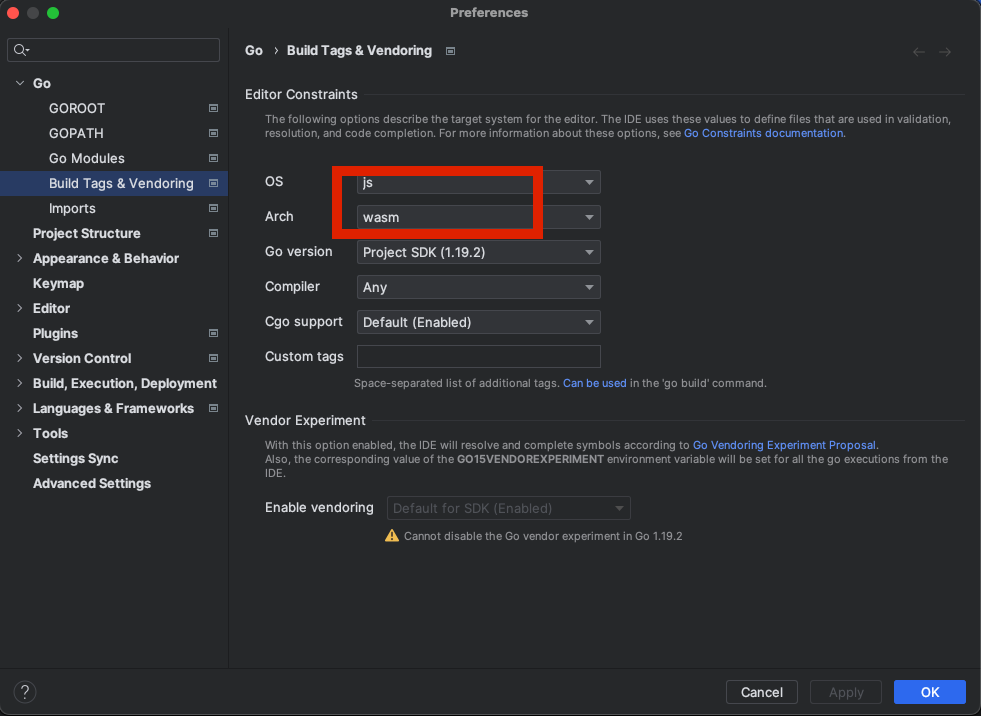This screenshot has height=716, width=981.
Task: Click the back navigation arrow
Action: tap(919, 52)
